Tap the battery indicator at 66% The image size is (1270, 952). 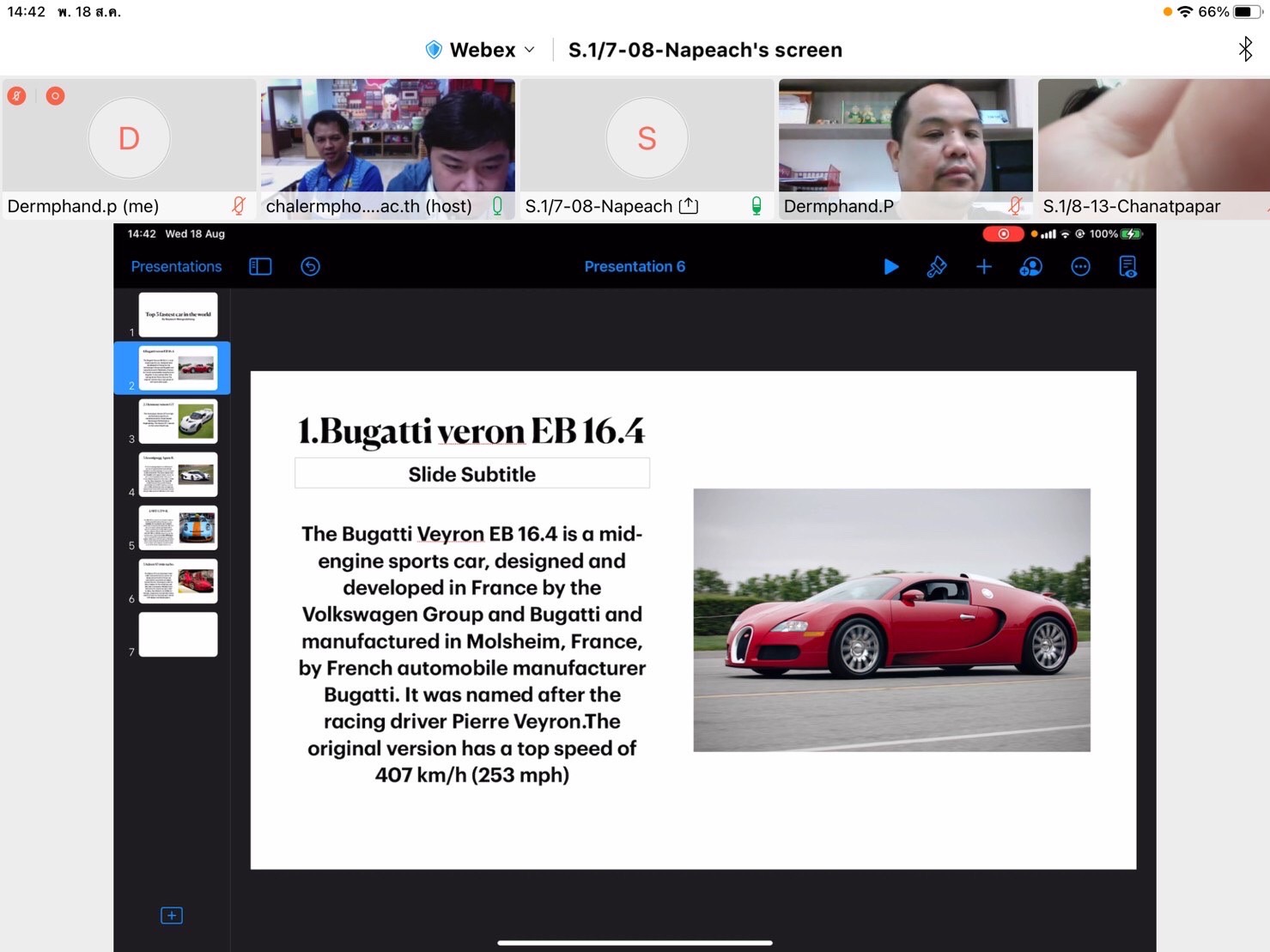pyautogui.click(x=1247, y=12)
